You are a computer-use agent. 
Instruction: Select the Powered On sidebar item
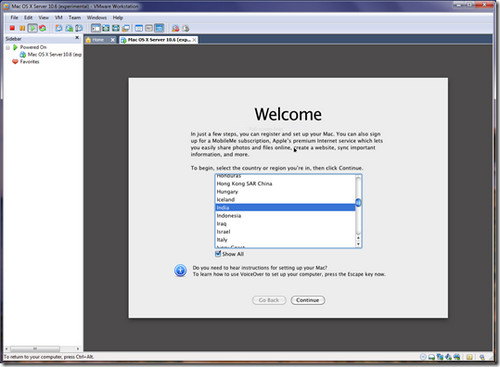(x=29, y=47)
